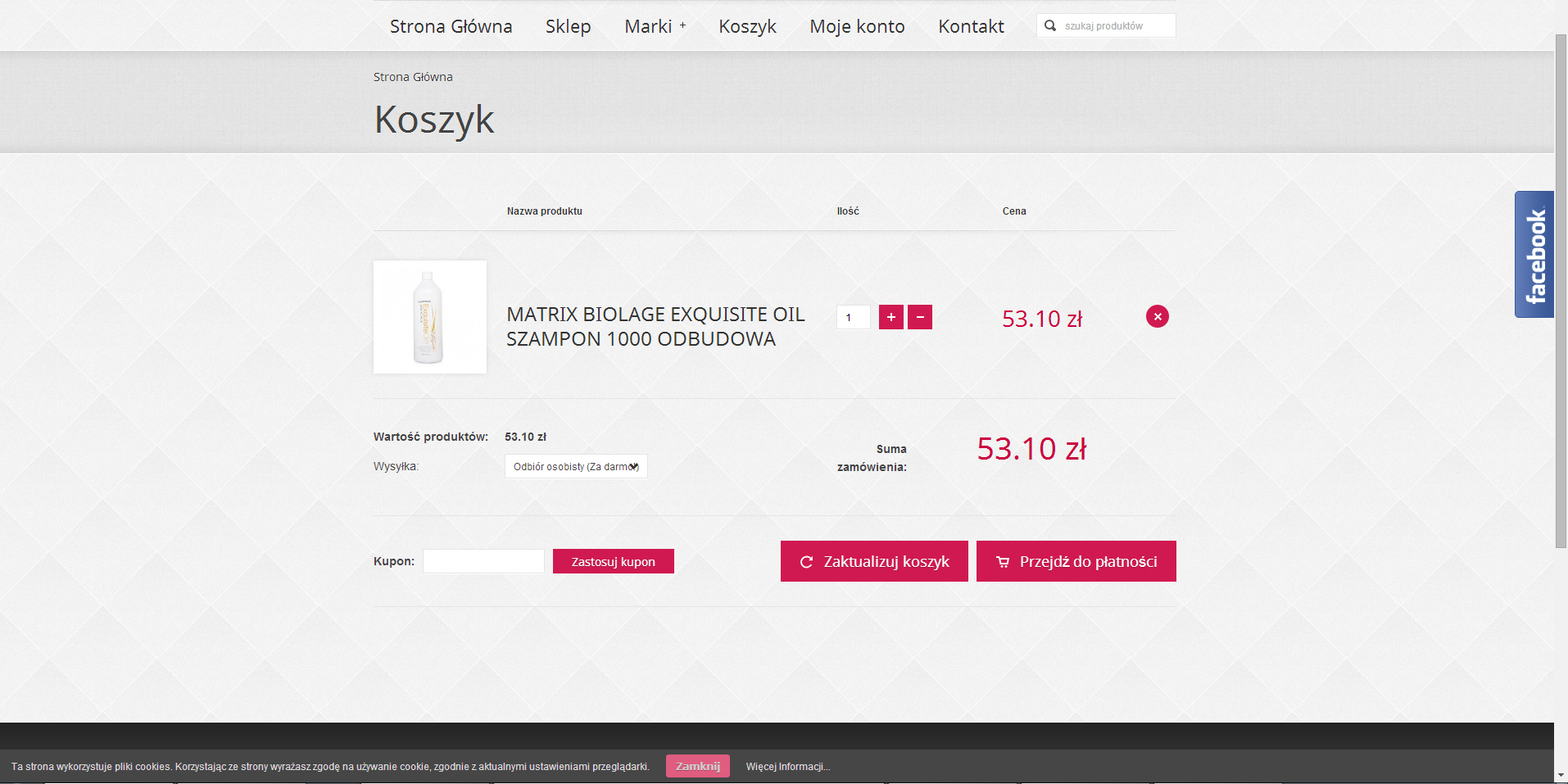Click the item price 53.10 zł in product row
The image size is (1568, 784).
1042,319
